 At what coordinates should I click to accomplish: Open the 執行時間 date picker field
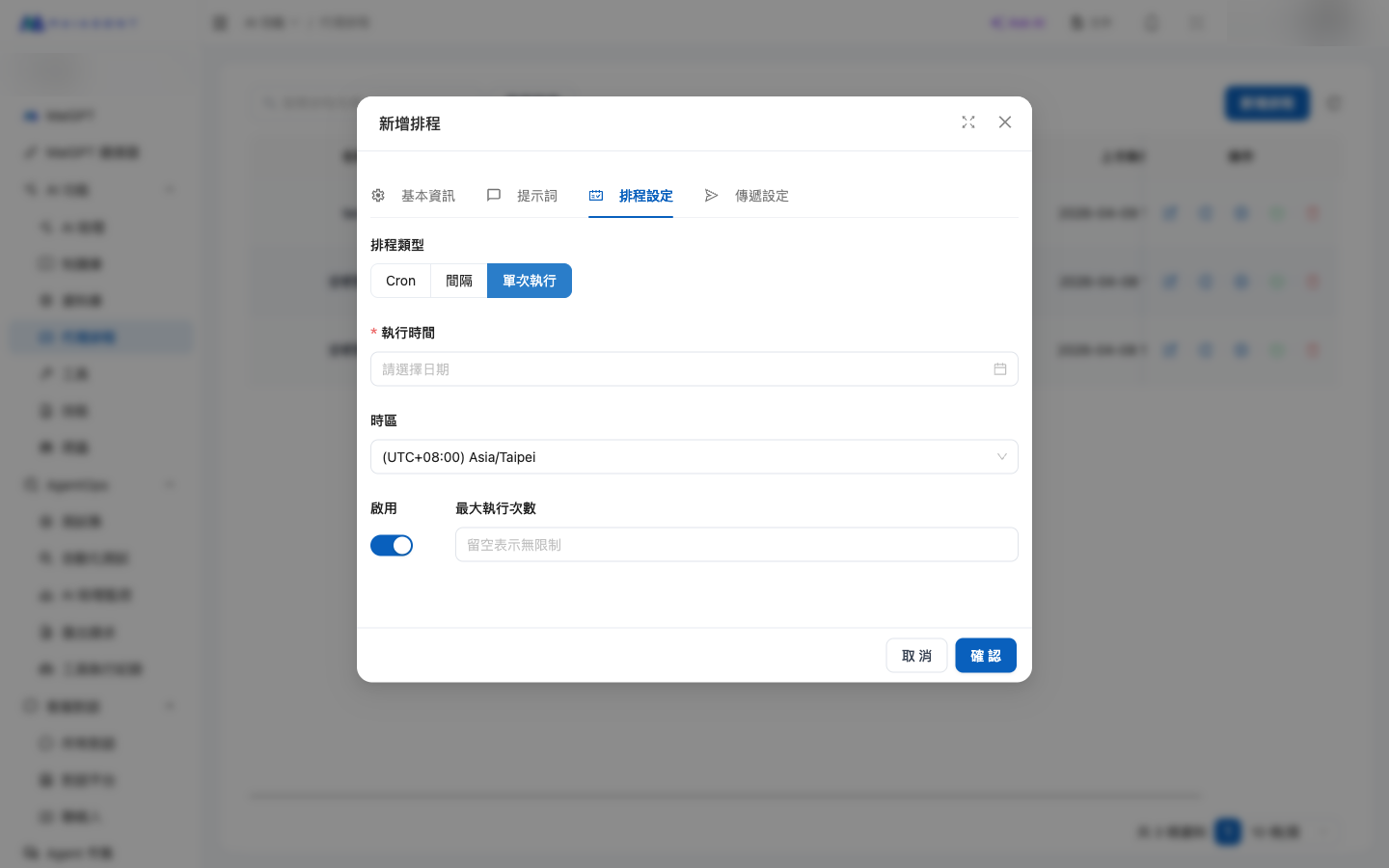tap(694, 369)
